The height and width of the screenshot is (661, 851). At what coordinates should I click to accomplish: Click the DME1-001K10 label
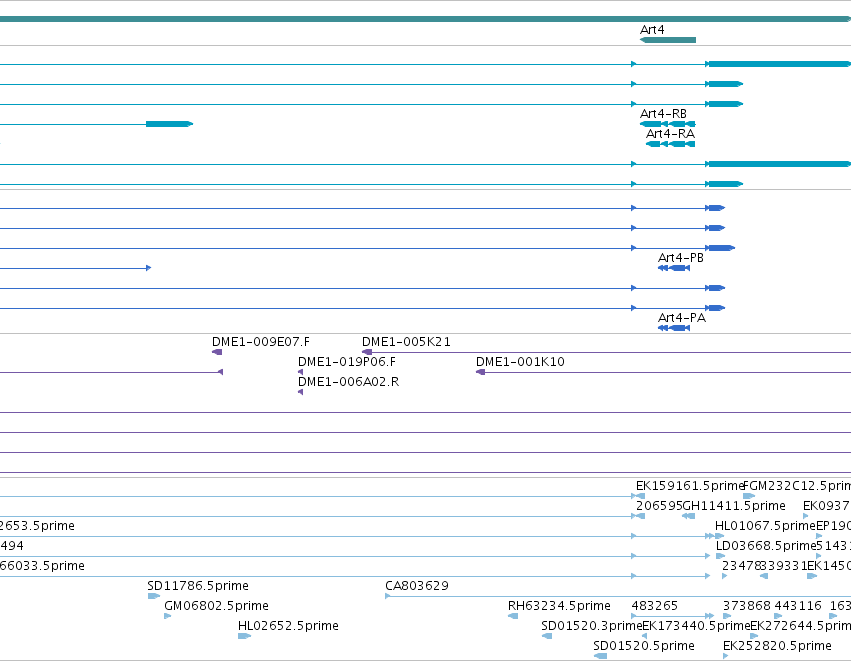pos(520,362)
